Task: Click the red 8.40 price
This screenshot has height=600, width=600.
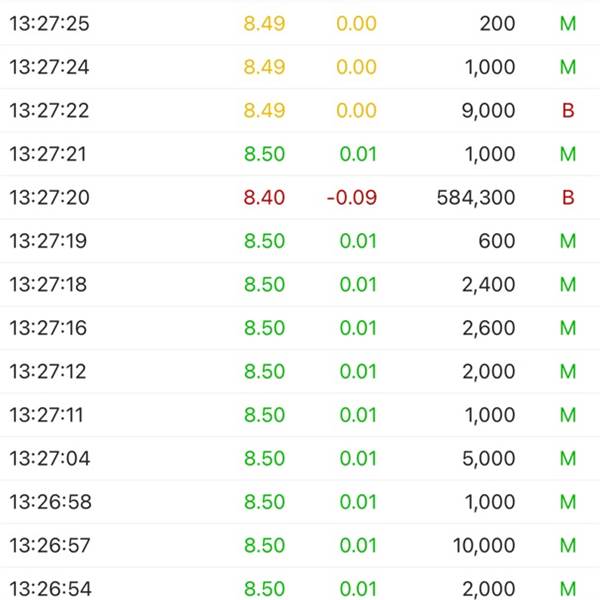Action: pyautogui.click(x=264, y=198)
